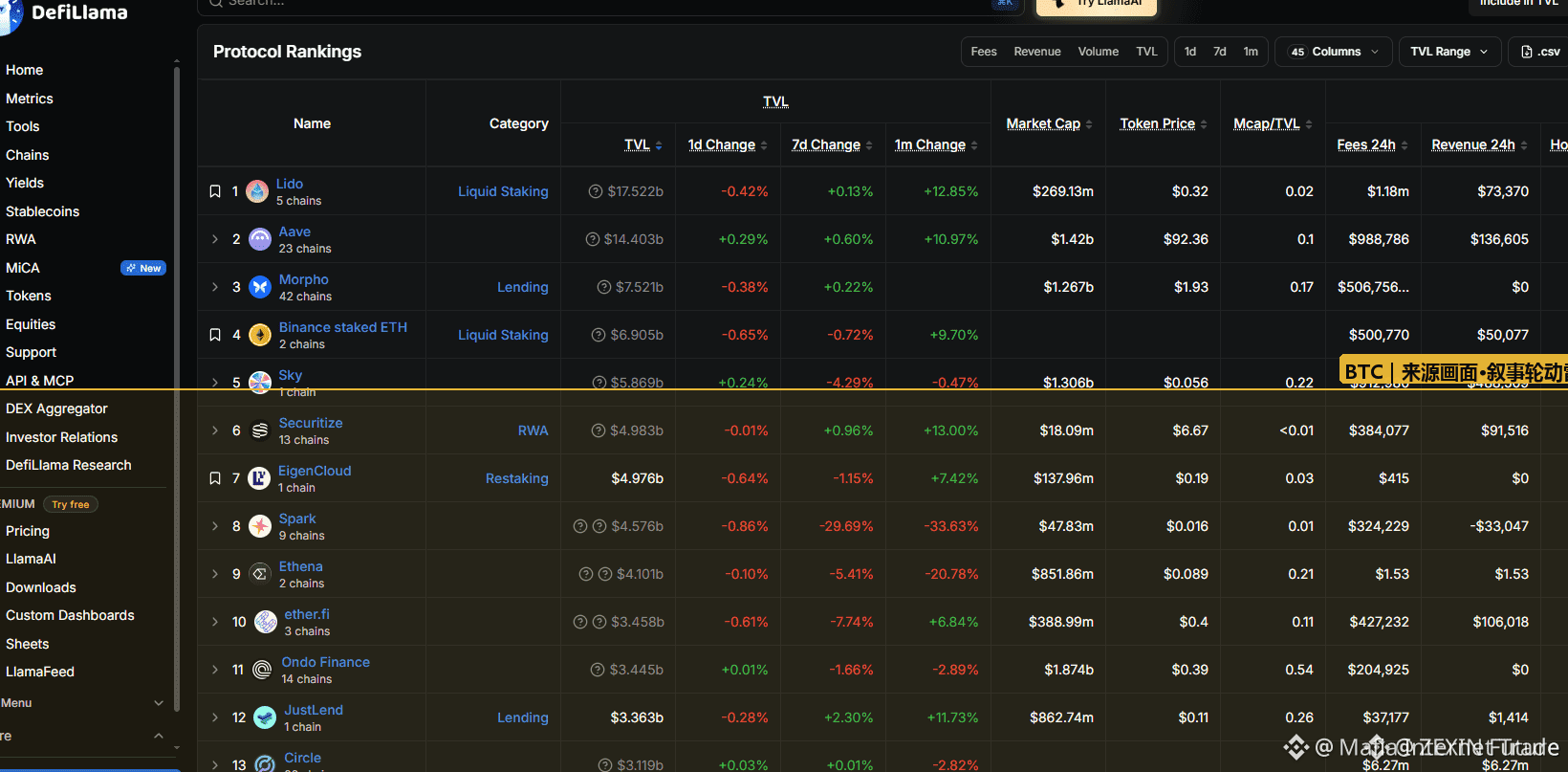
Task: Click the EigenCloud protocol logo icon
Action: tap(259, 478)
